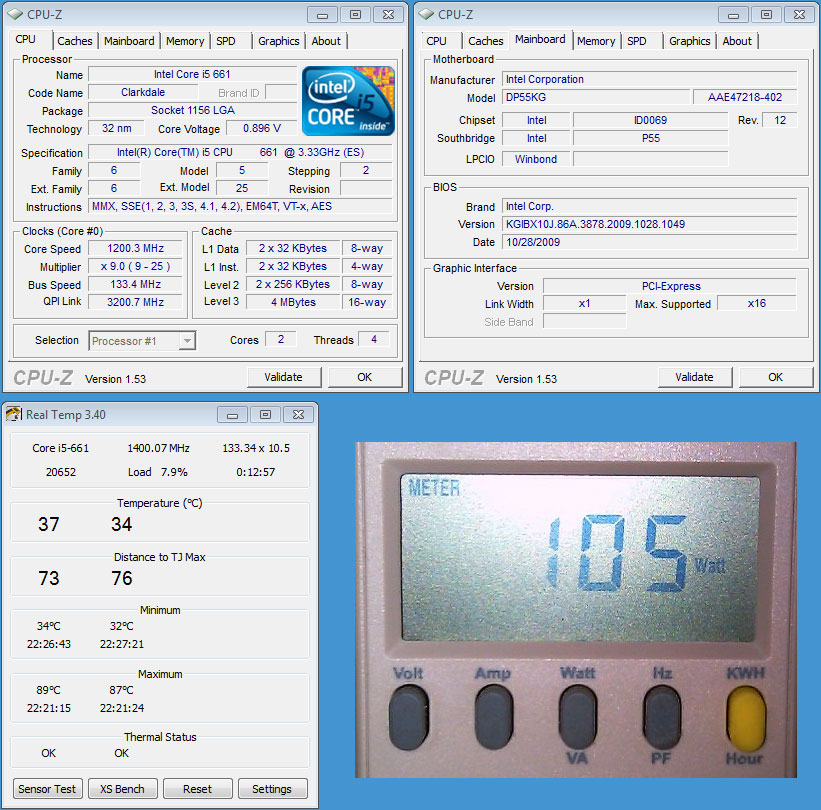Click the Real Temp 3.40 title bar icon
Viewport: 821px width, 810px height.
14,414
